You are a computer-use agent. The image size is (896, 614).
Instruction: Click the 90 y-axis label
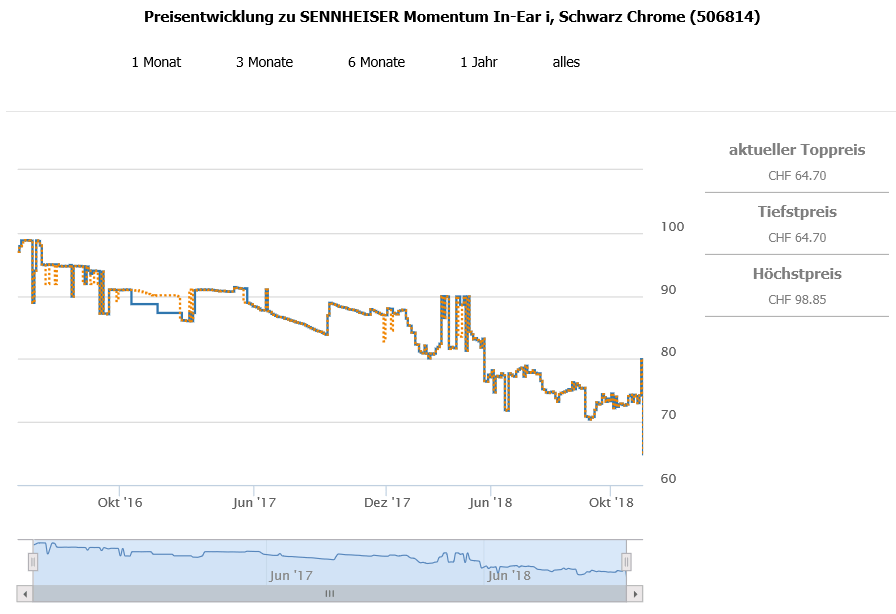click(x=669, y=289)
